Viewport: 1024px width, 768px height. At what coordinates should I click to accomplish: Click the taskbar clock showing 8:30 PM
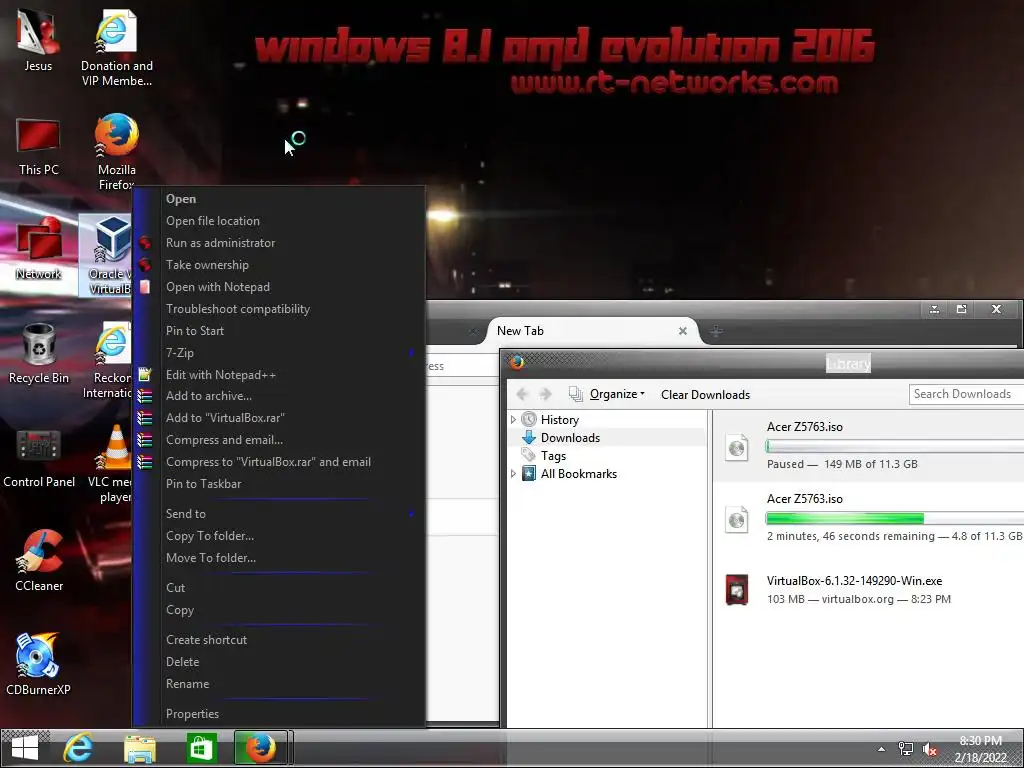(980, 749)
